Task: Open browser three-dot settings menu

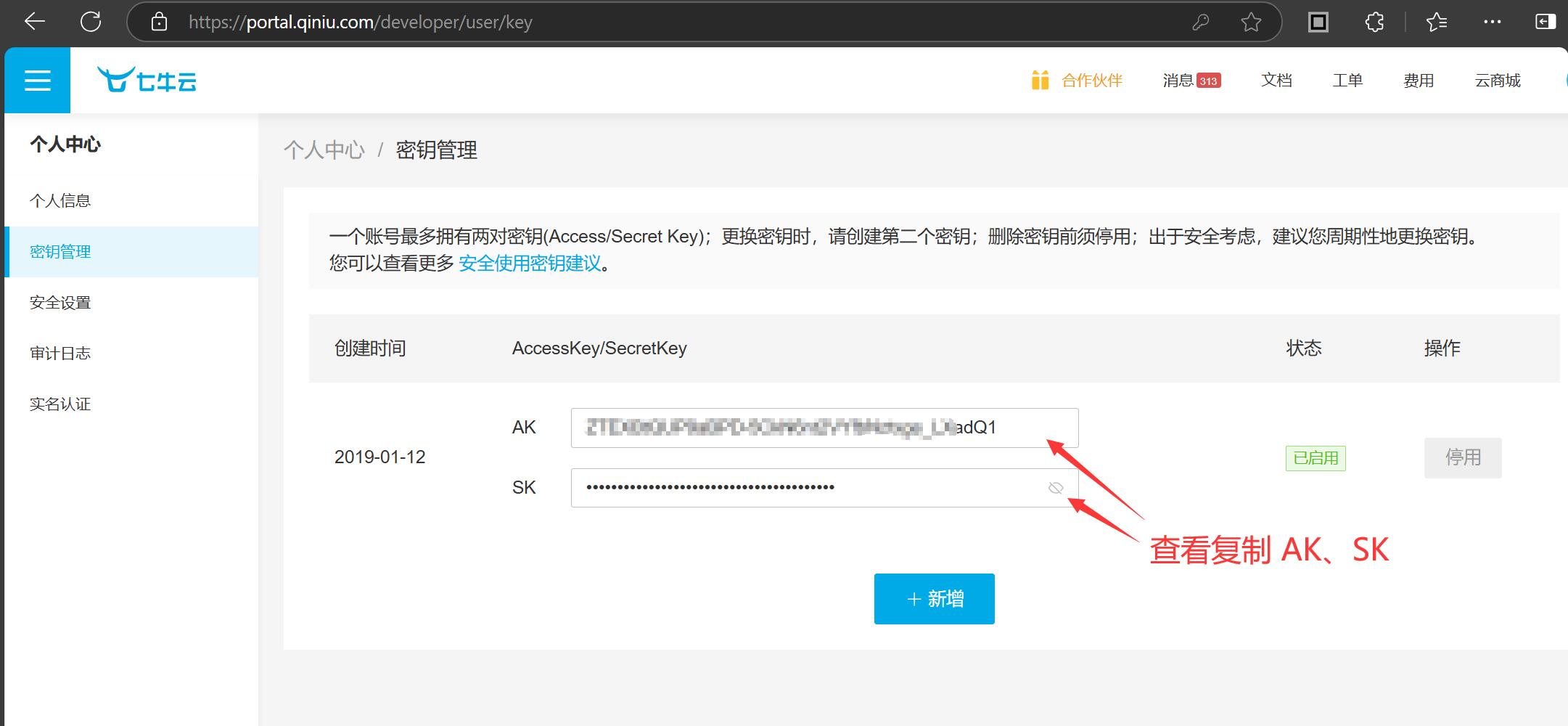Action: click(x=1493, y=23)
